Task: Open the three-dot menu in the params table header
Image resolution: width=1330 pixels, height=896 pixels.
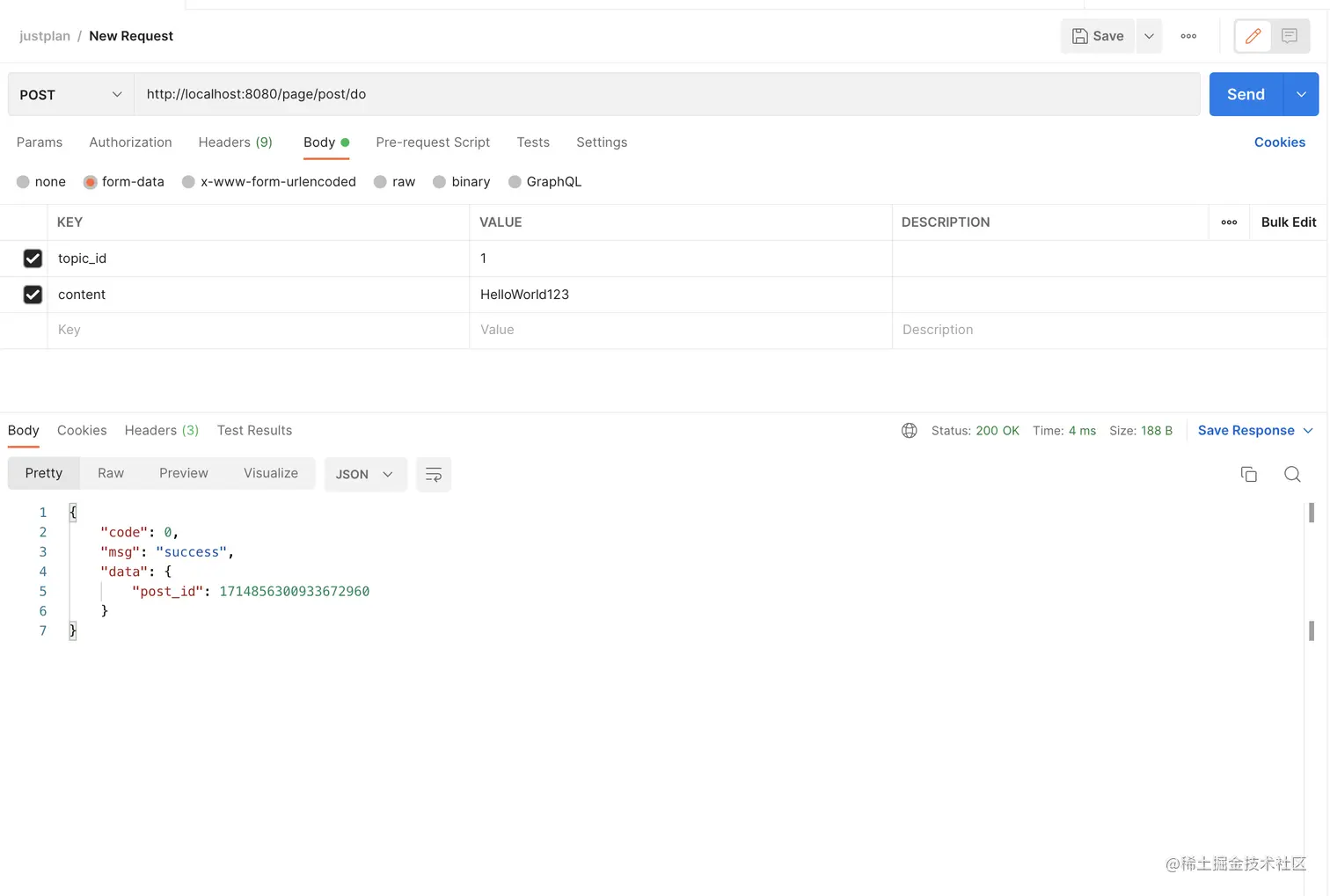Action: [x=1229, y=222]
